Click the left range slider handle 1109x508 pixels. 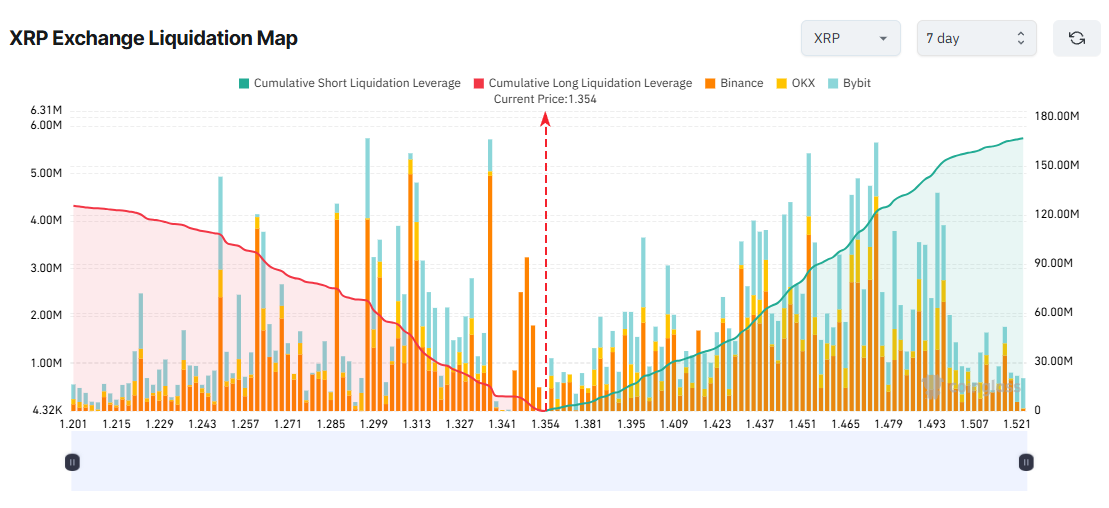(72, 462)
